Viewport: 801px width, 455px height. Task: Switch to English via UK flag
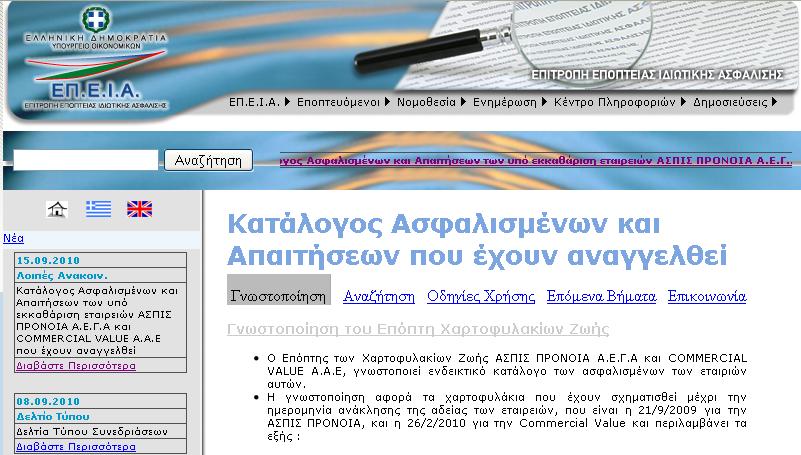[139, 209]
